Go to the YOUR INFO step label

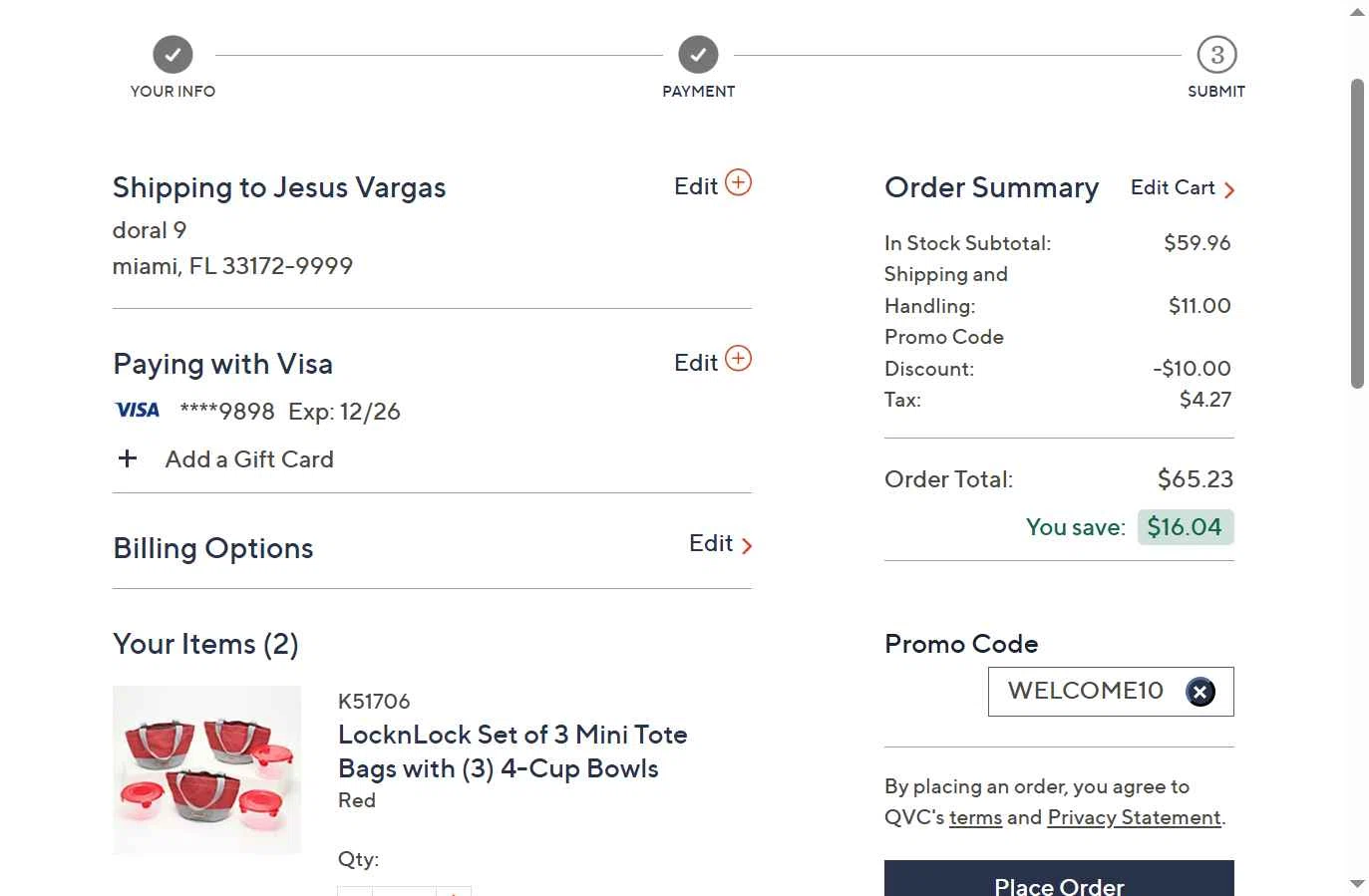pos(172,92)
